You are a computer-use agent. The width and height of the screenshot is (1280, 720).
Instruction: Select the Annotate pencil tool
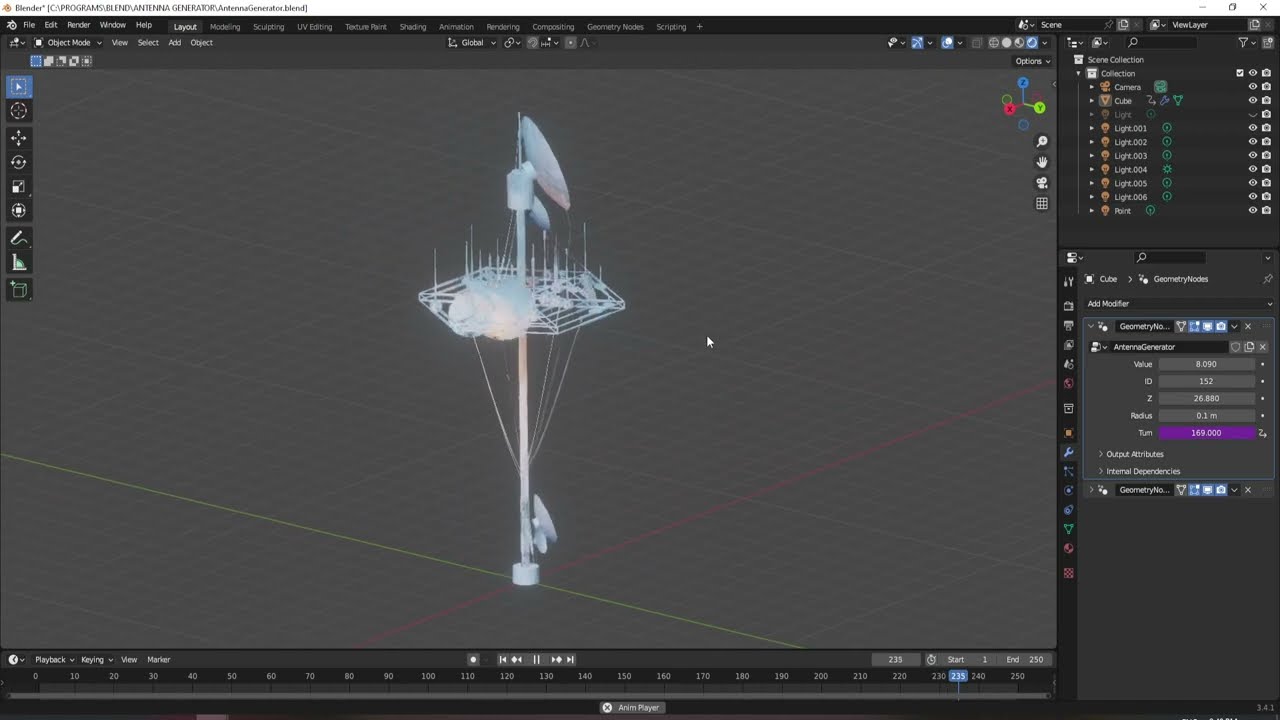pyautogui.click(x=19, y=238)
